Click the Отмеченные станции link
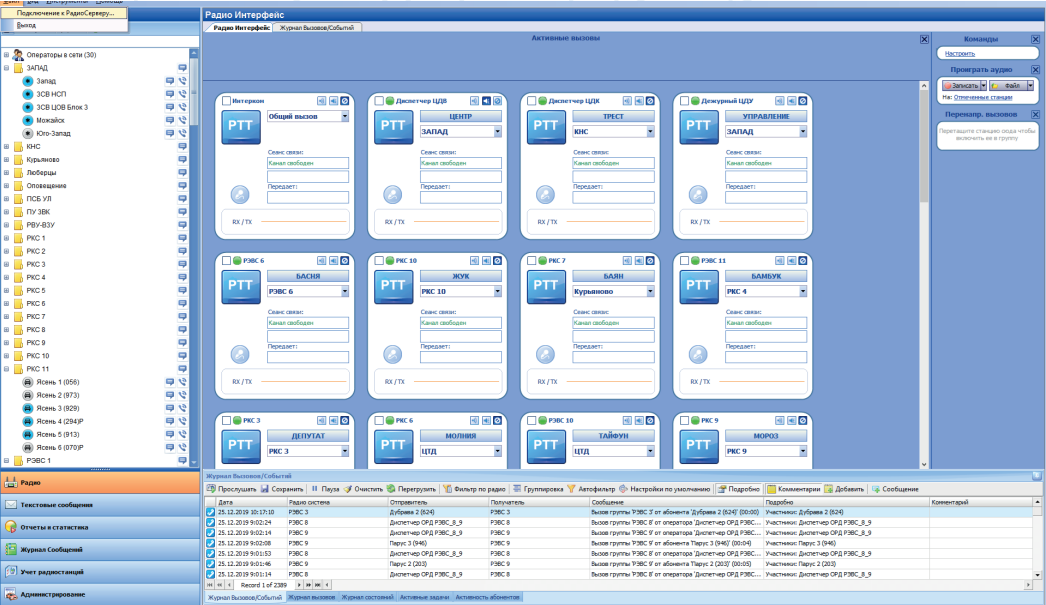 tap(983, 97)
